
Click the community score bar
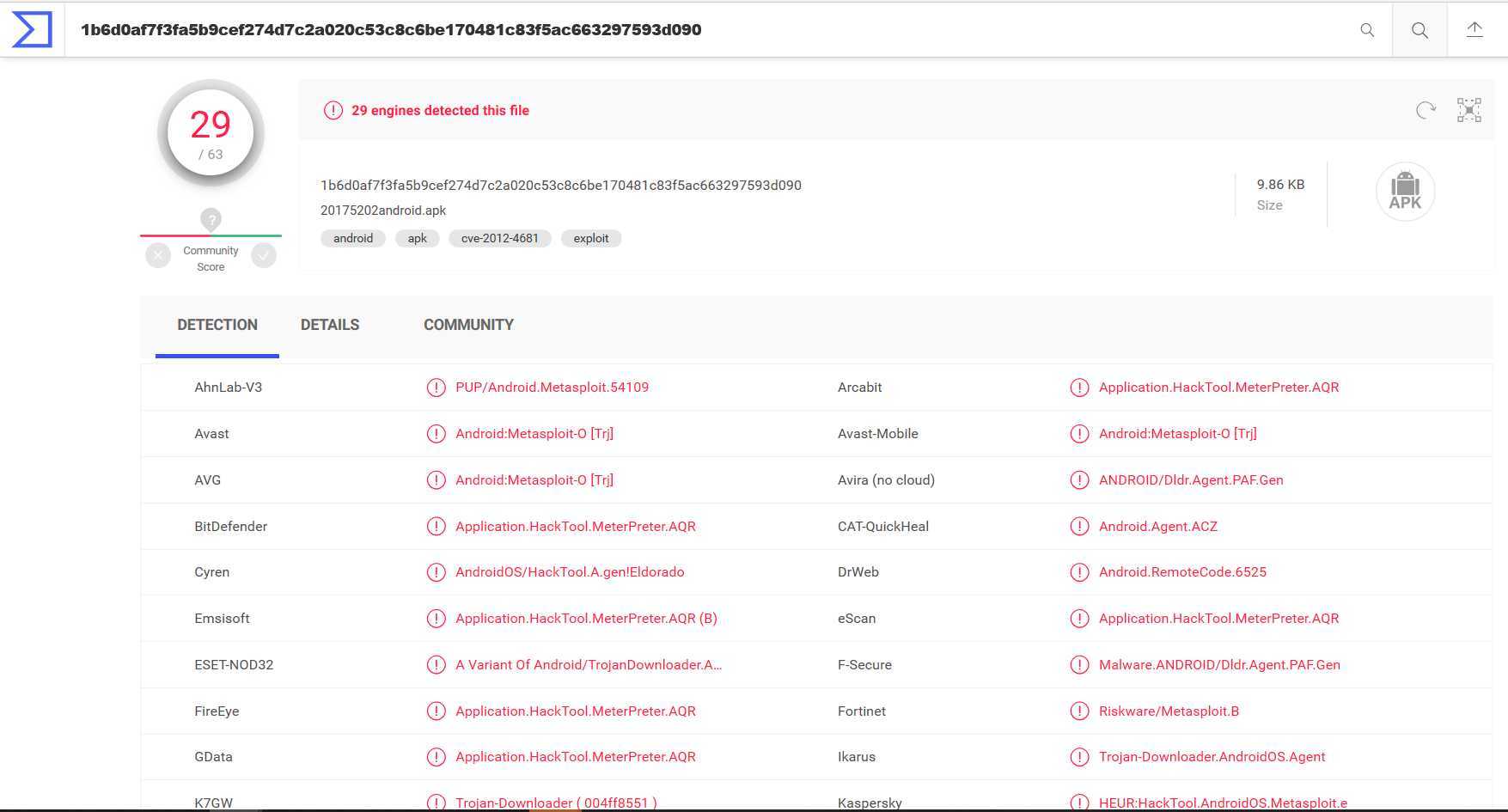point(211,235)
